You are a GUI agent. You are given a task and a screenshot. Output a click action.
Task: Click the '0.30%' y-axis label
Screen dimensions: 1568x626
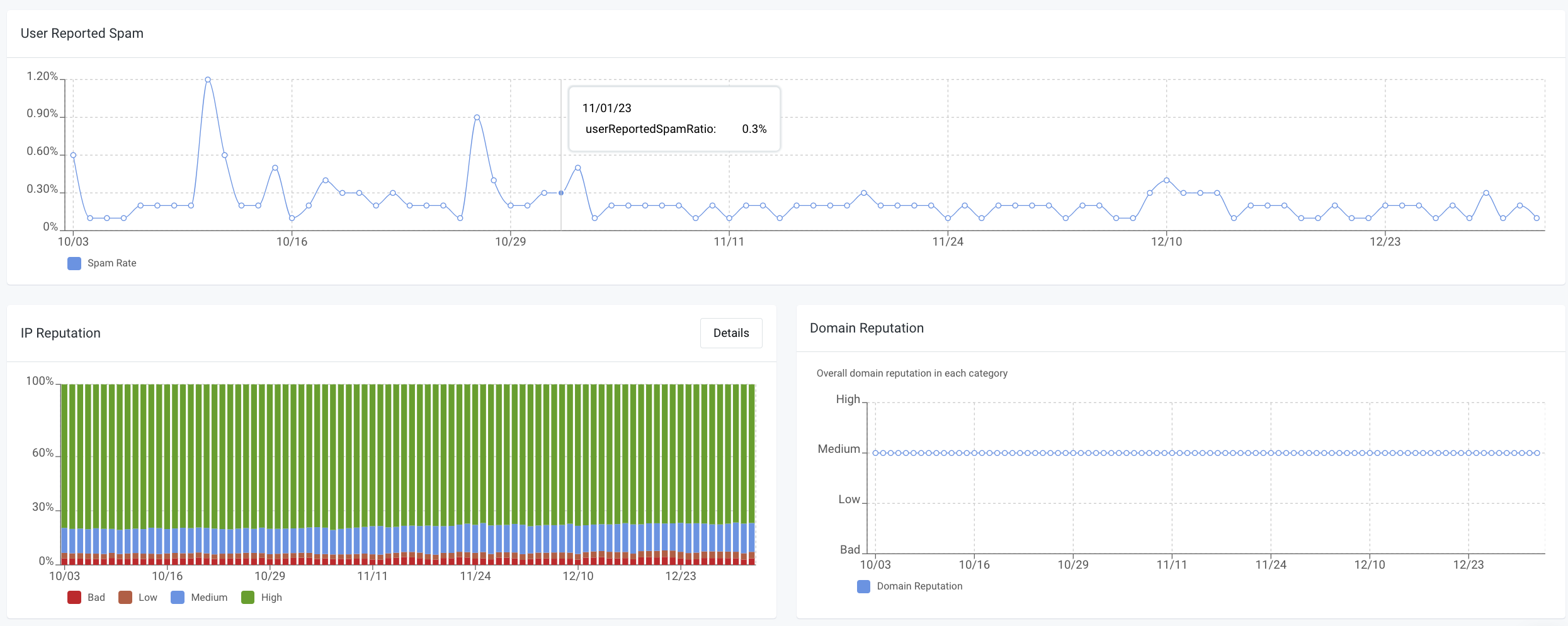coord(42,189)
